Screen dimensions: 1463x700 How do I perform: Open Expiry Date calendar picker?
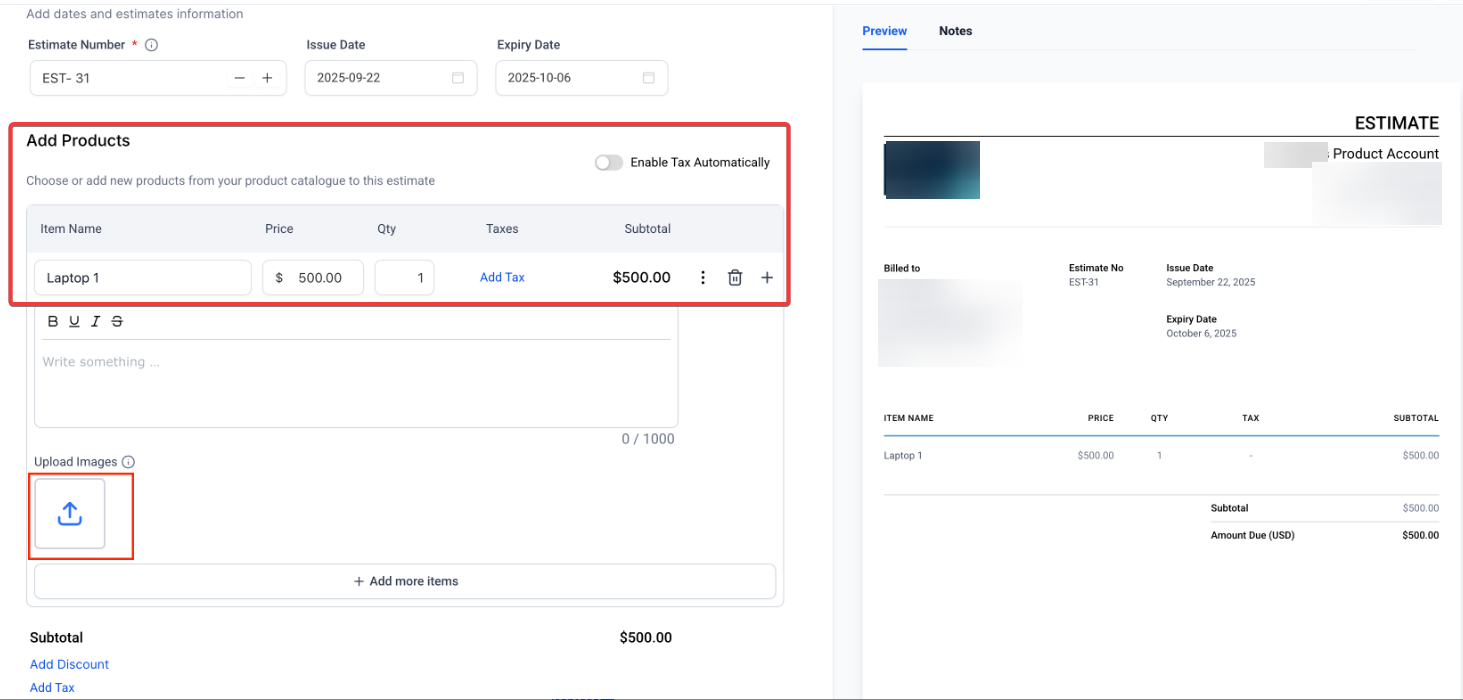pos(648,78)
